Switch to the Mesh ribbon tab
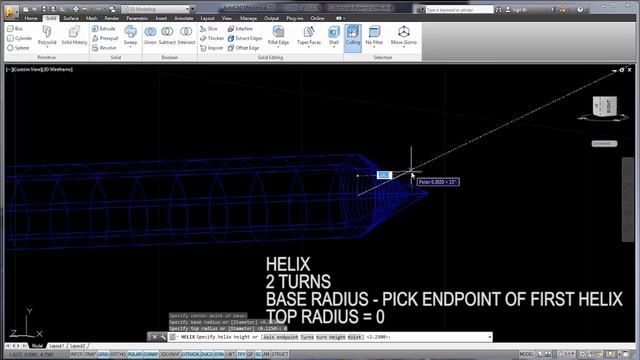The width and height of the screenshot is (640, 360). coord(91,18)
